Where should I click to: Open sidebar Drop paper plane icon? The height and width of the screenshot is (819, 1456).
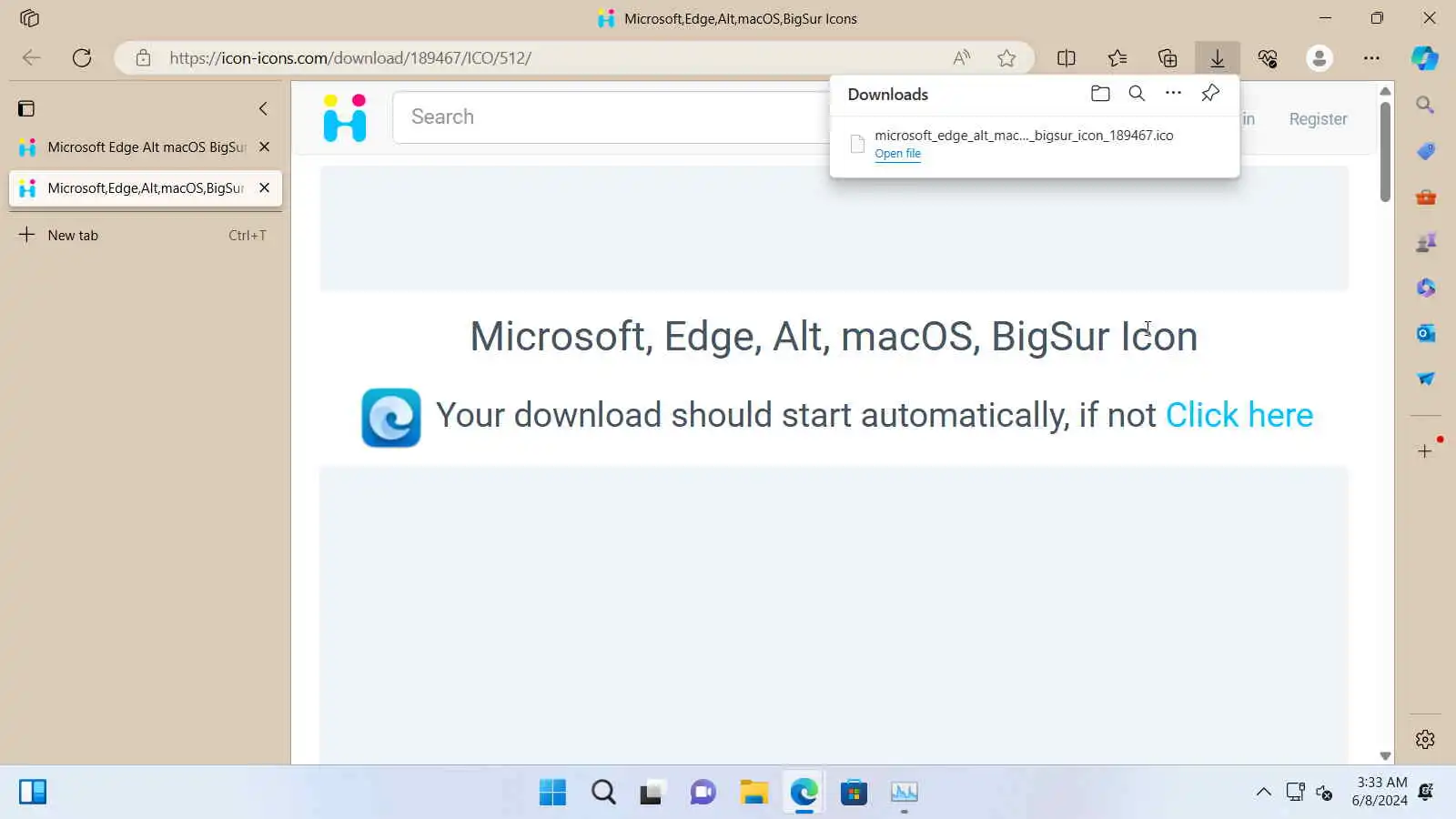(1425, 379)
